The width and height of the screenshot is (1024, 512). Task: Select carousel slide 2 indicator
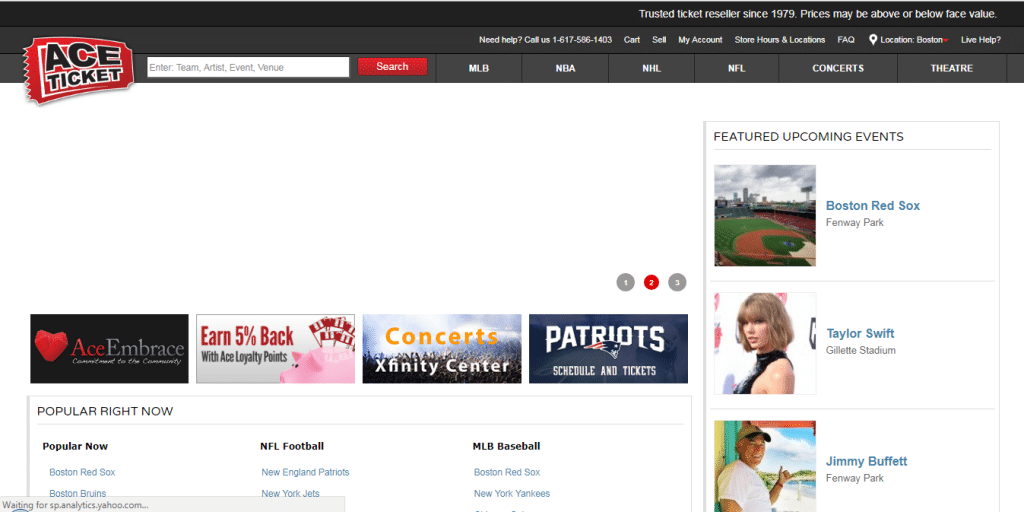[651, 283]
